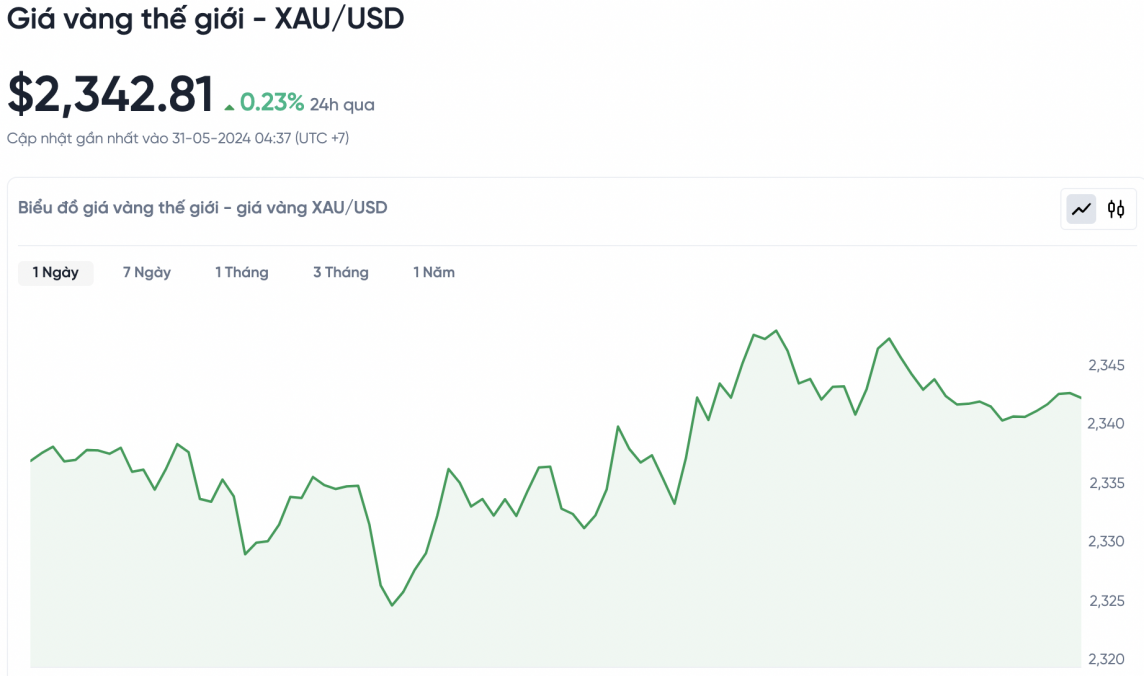Click the green up-arrow beside 0.23%
The width and height of the screenshot is (1144, 676).
click(x=230, y=105)
